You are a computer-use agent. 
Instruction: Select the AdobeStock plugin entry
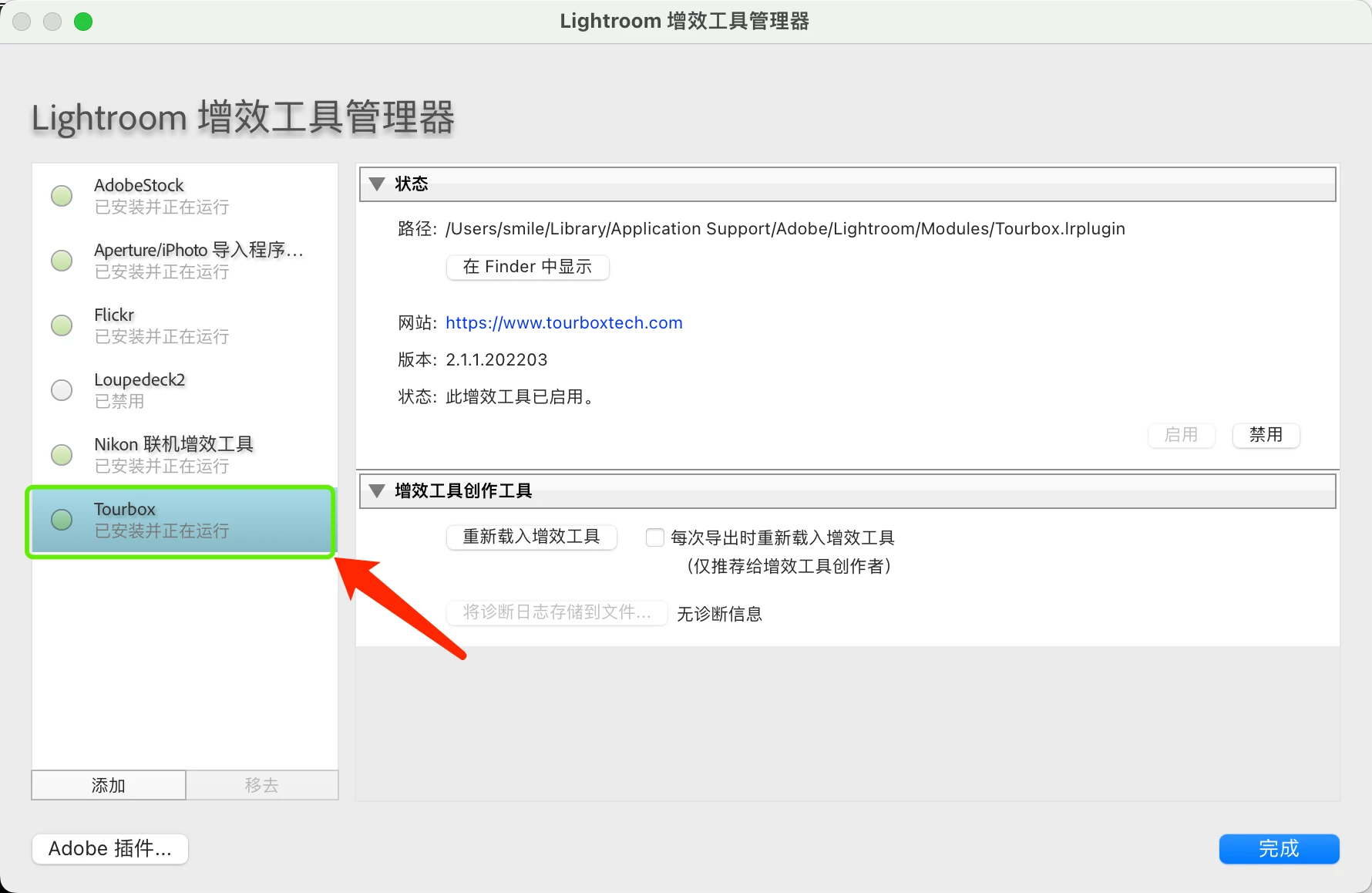click(185, 196)
